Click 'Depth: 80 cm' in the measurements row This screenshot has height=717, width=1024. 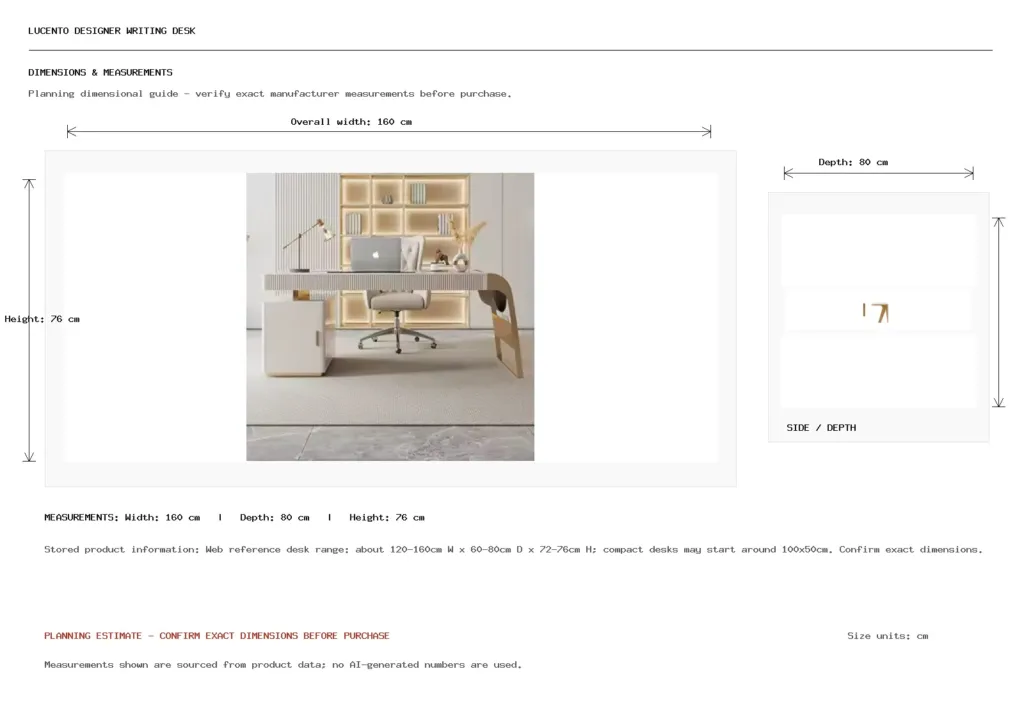coord(274,517)
